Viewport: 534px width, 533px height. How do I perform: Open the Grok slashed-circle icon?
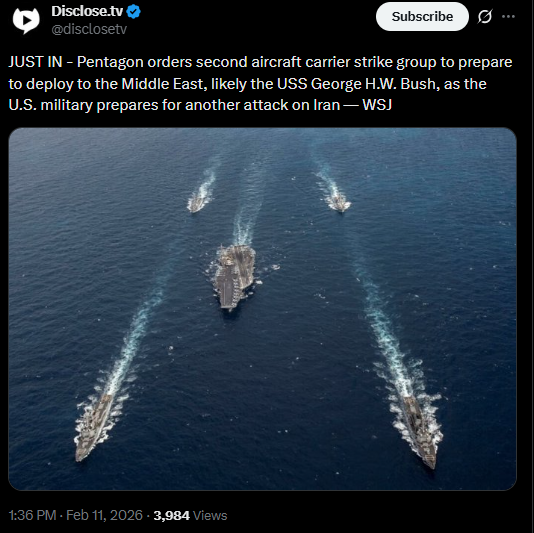pos(485,16)
